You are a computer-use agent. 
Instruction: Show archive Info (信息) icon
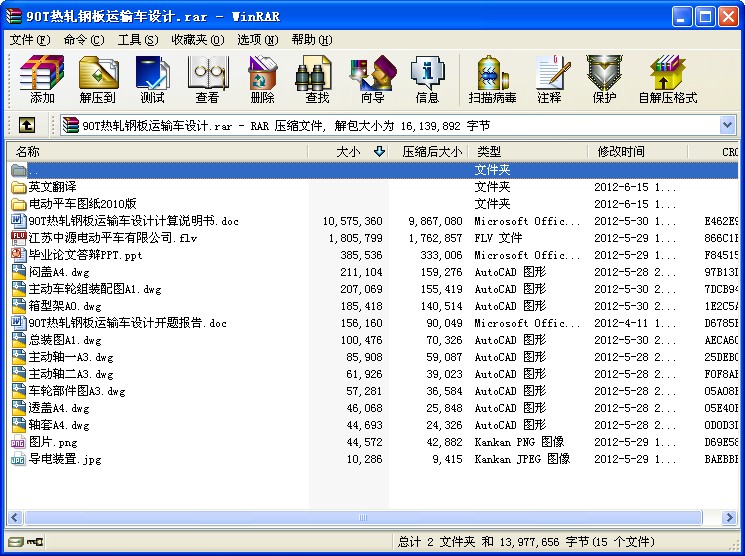click(x=427, y=78)
